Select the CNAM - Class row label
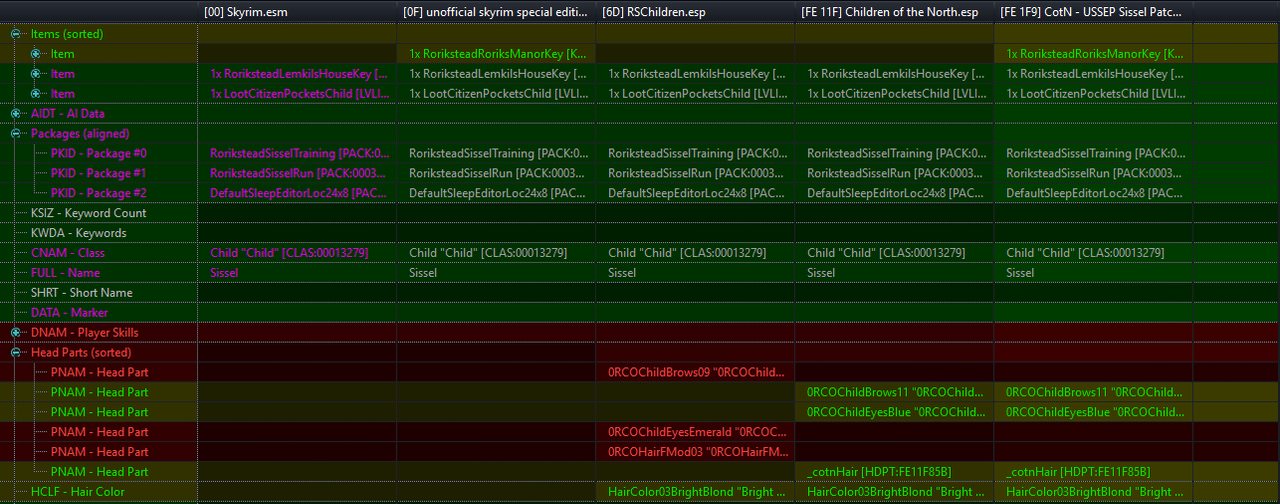Viewport: 1280px width, 504px height. [x=67, y=253]
